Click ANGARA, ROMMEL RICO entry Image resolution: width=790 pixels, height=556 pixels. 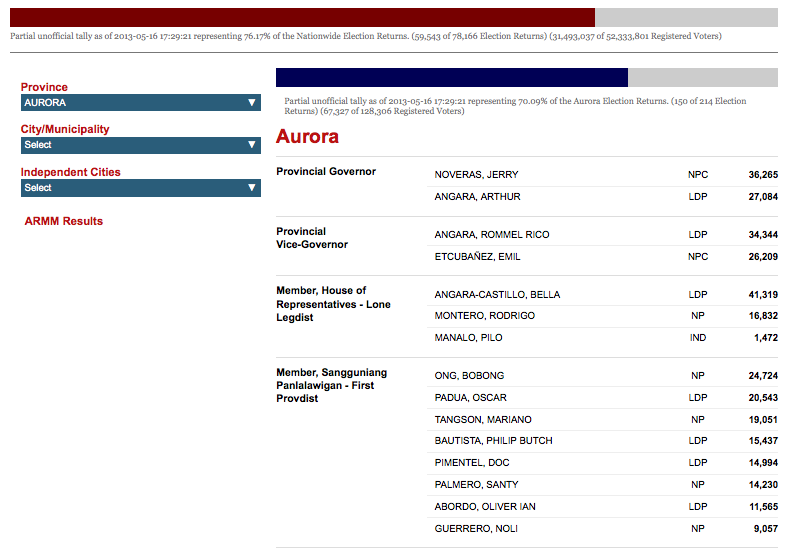click(491, 235)
